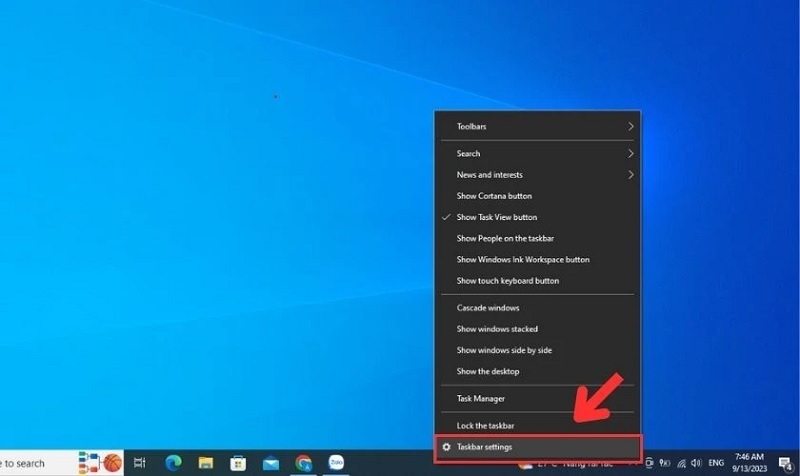This screenshot has height=476, width=800.
Task: Enable Show Cortana button option
Action: point(494,196)
